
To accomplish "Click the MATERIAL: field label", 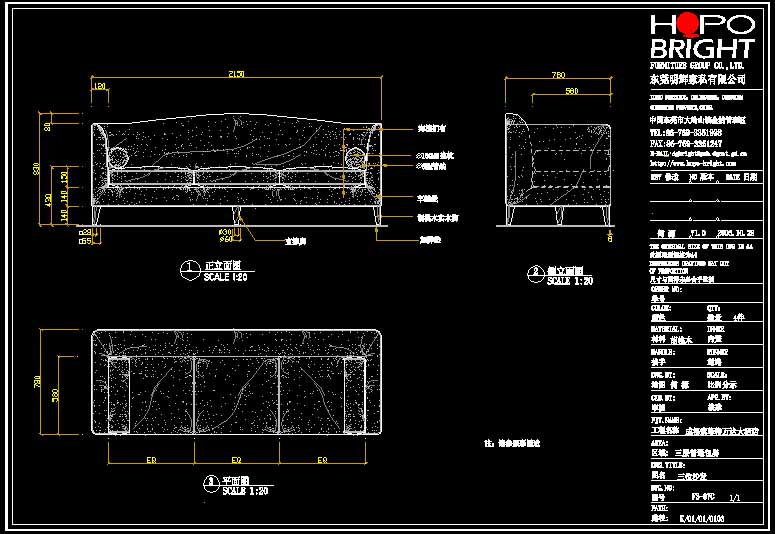I will point(666,329).
